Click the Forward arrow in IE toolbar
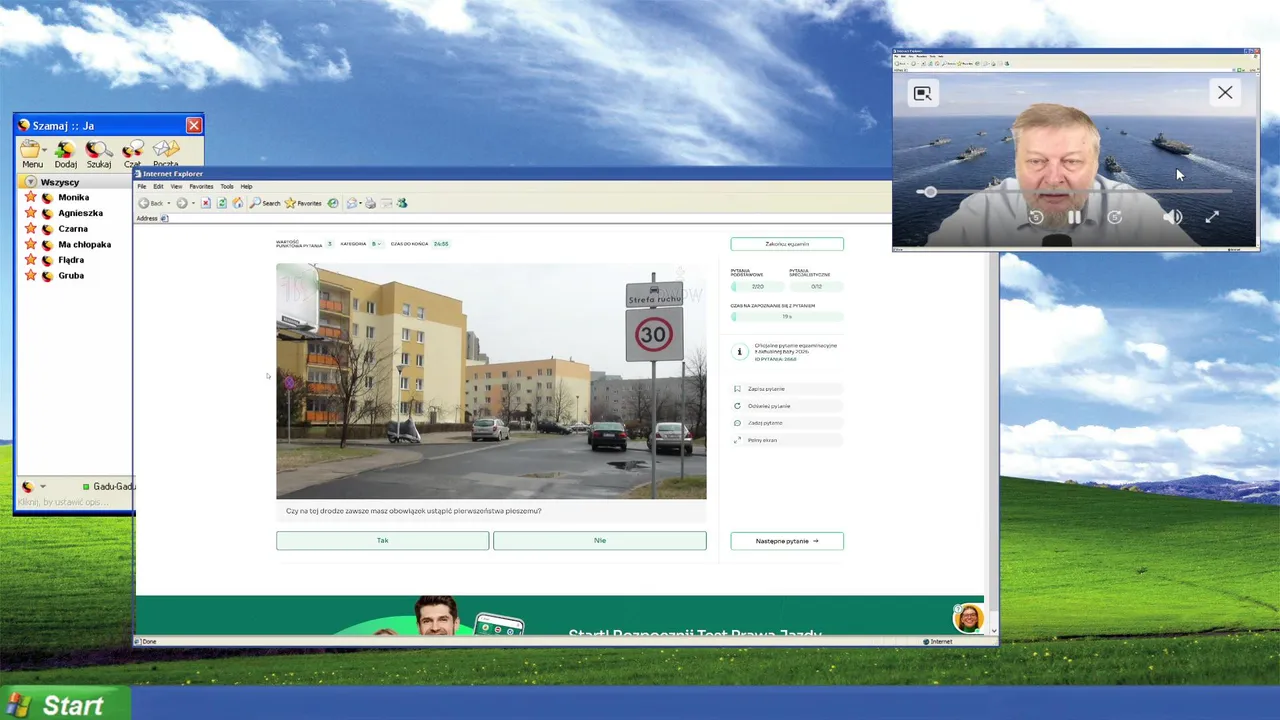Viewport: 1280px width, 720px height. (x=182, y=203)
